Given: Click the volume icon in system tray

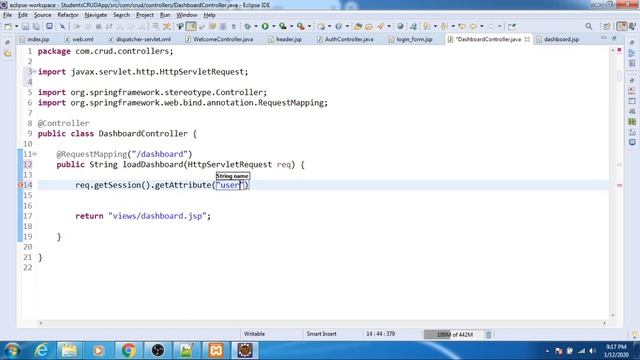Looking at the screenshot, I should click(592, 351).
